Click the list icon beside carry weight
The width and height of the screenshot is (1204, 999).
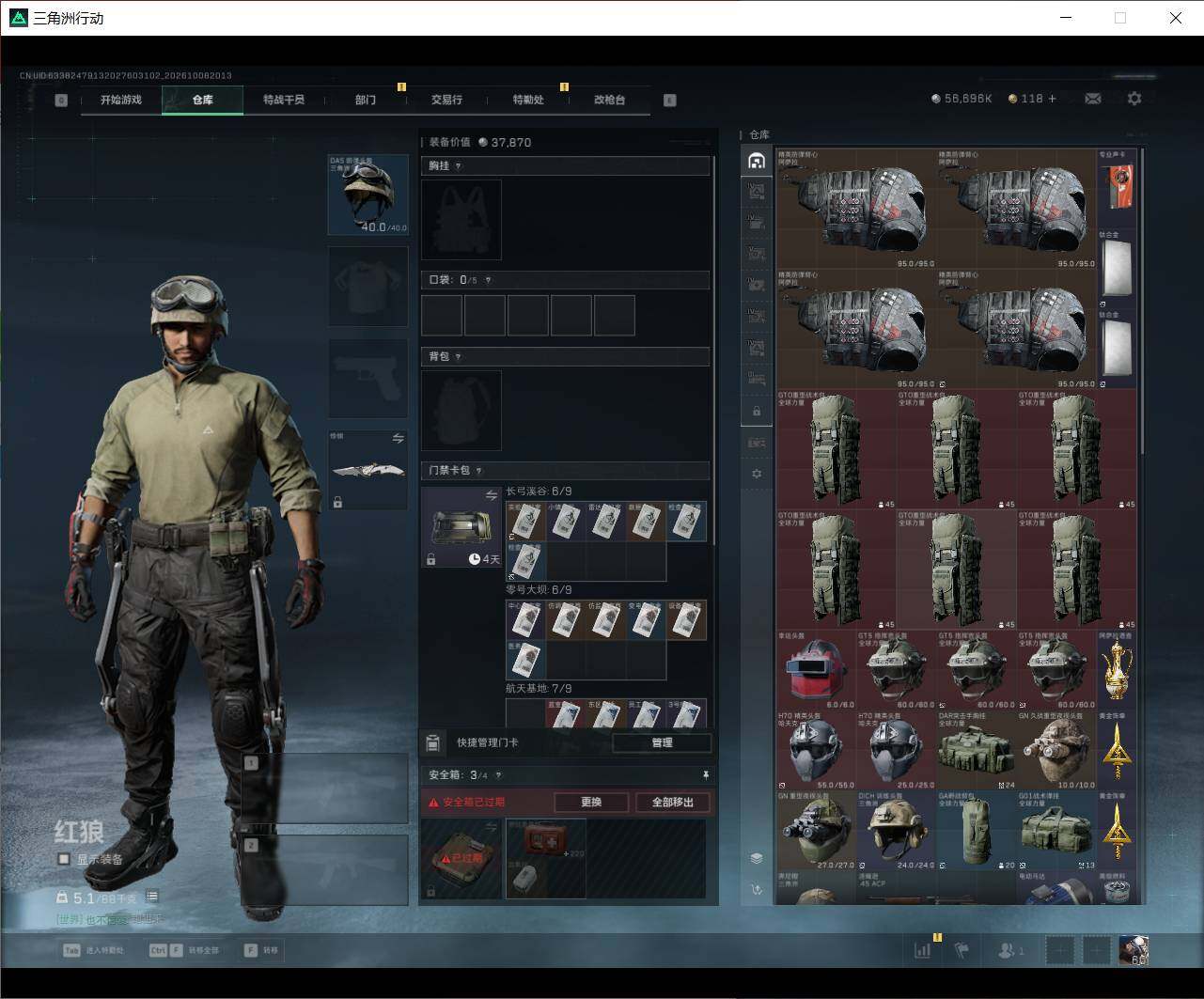pyautogui.click(x=152, y=897)
